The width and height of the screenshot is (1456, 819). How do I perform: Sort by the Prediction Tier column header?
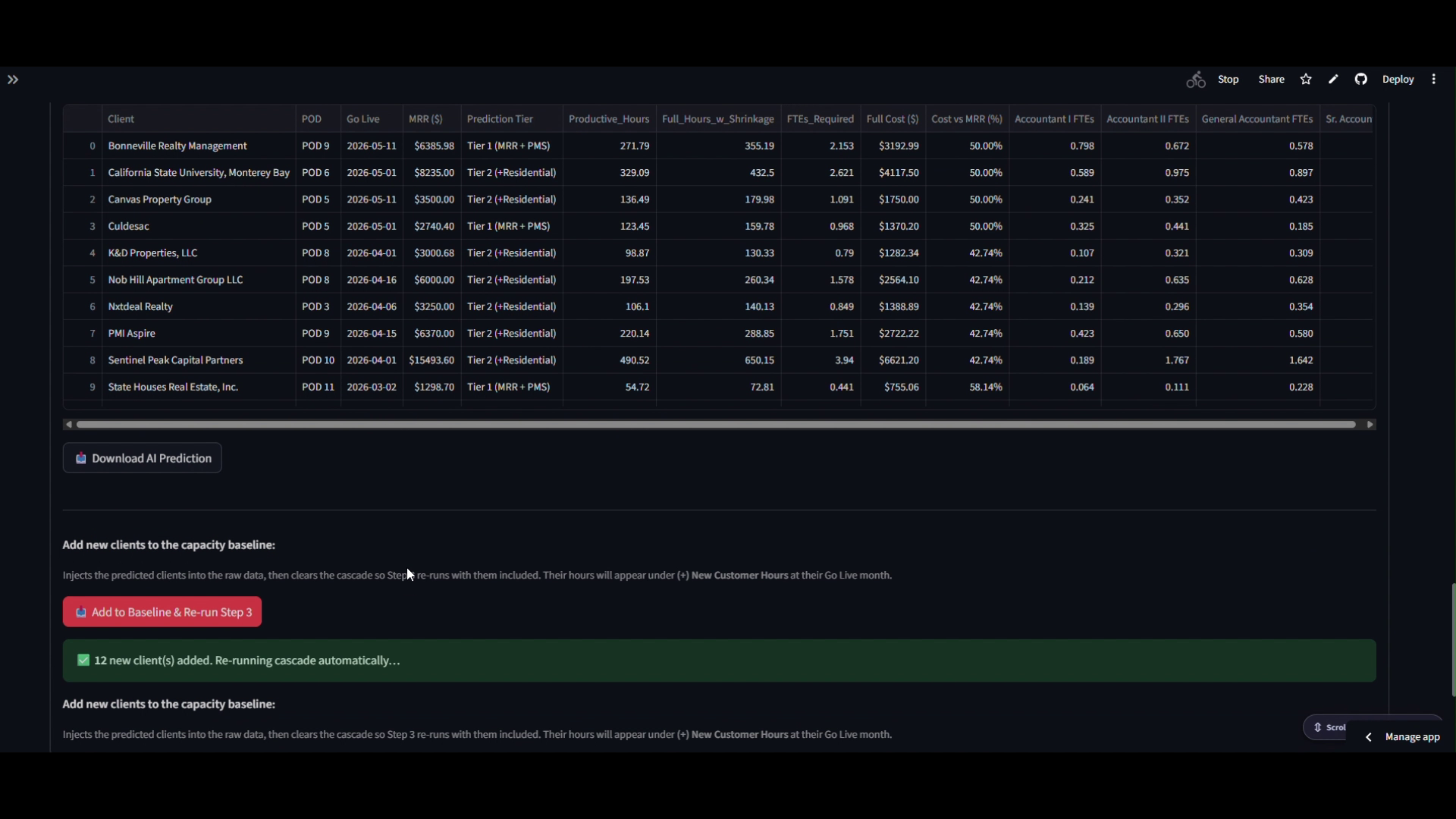point(500,119)
